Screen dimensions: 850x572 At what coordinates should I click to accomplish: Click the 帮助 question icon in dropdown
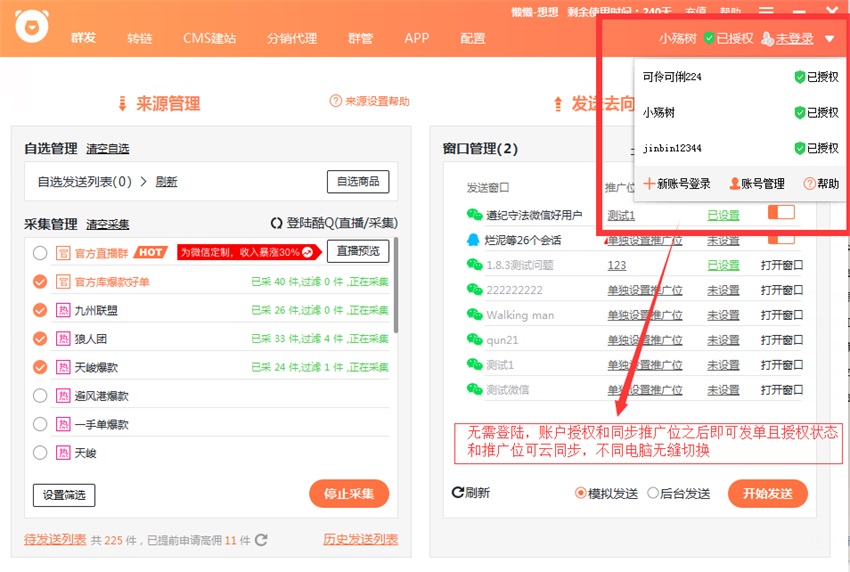coord(809,183)
